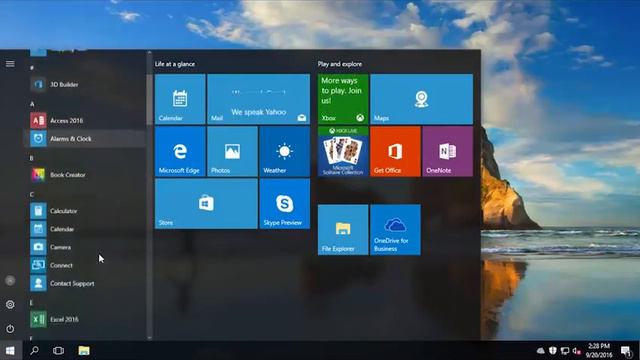Open taskbar Search magnifier
Viewport: 640px width, 360px height.
34,351
